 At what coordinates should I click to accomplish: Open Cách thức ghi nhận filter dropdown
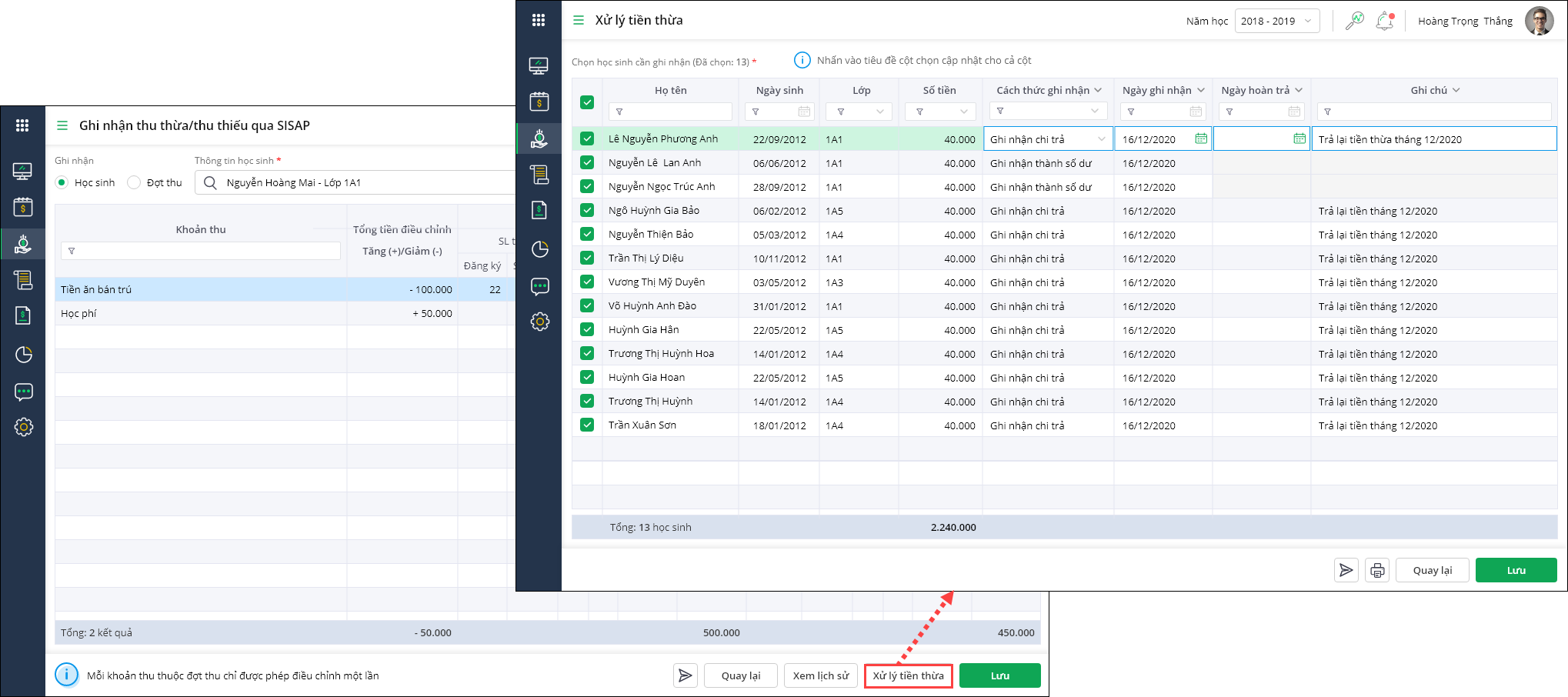[x=1095, y=112]
